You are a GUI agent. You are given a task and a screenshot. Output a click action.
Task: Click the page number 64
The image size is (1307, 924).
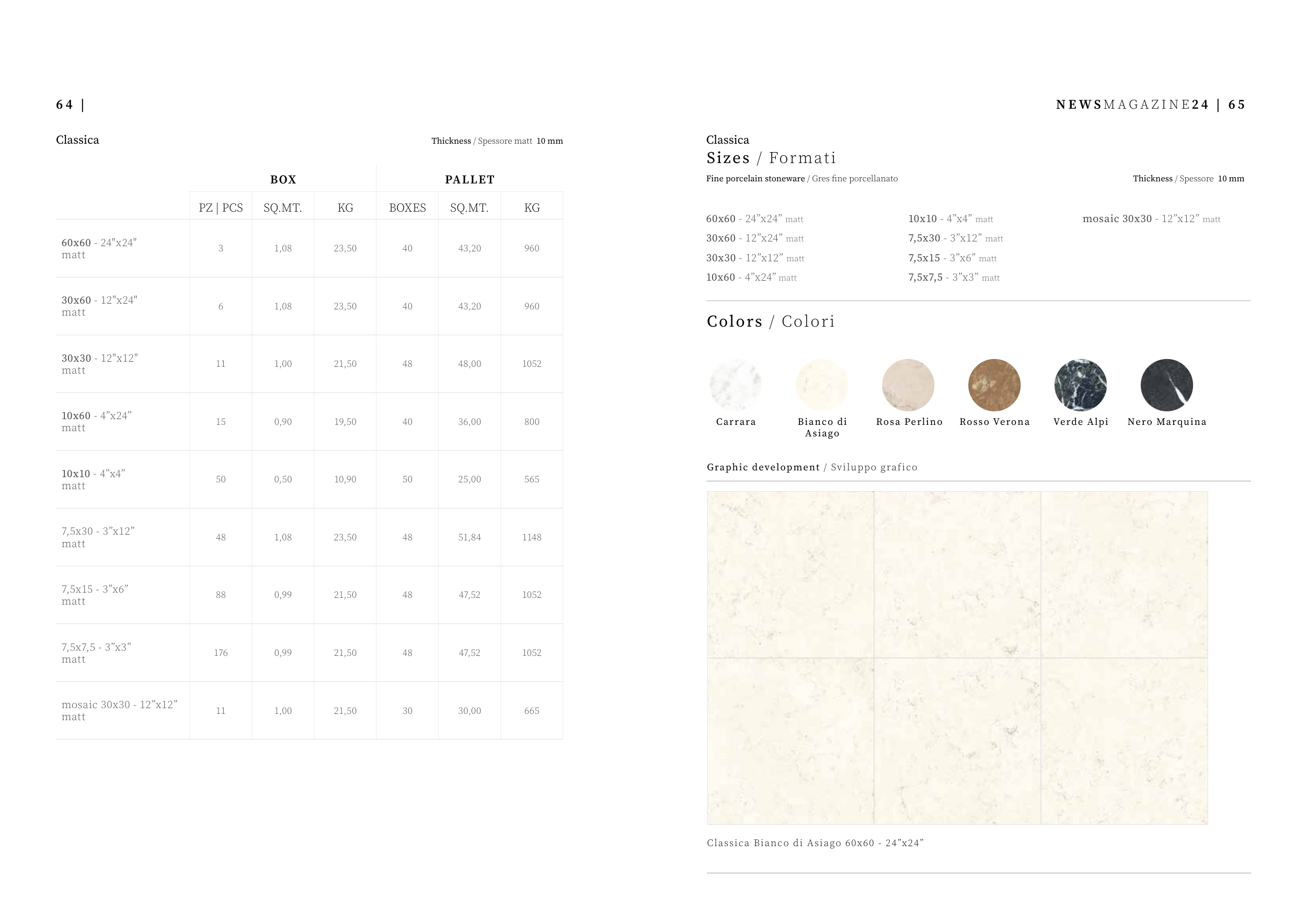(x=64, y=105)
